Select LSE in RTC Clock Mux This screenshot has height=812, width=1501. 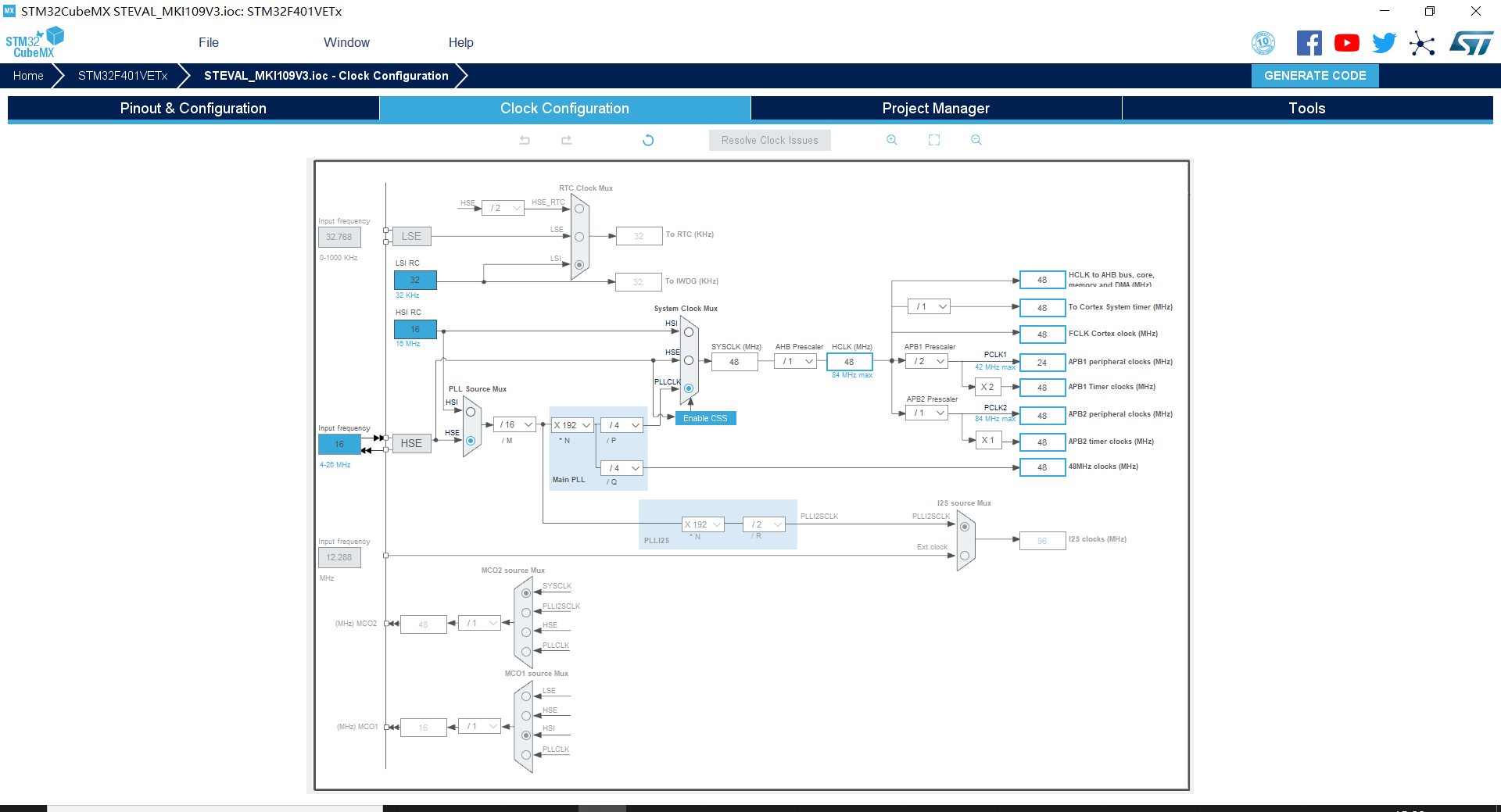pyautogui.click(x=579, y=237)
